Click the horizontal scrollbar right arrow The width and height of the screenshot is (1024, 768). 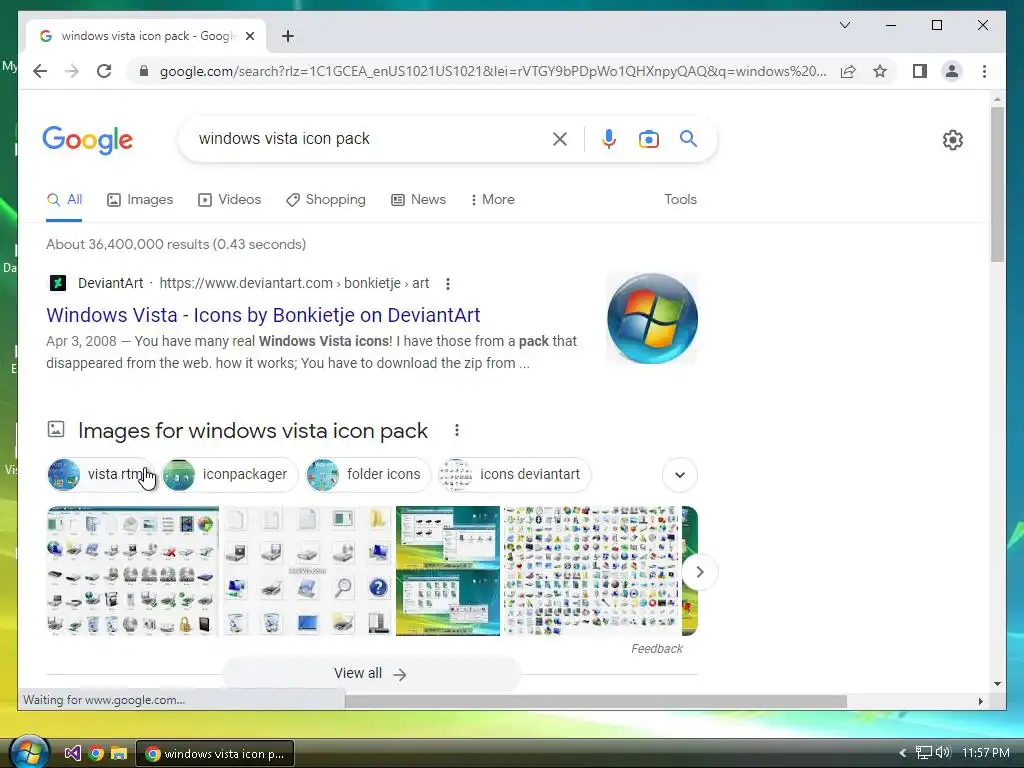coord(980,701)
